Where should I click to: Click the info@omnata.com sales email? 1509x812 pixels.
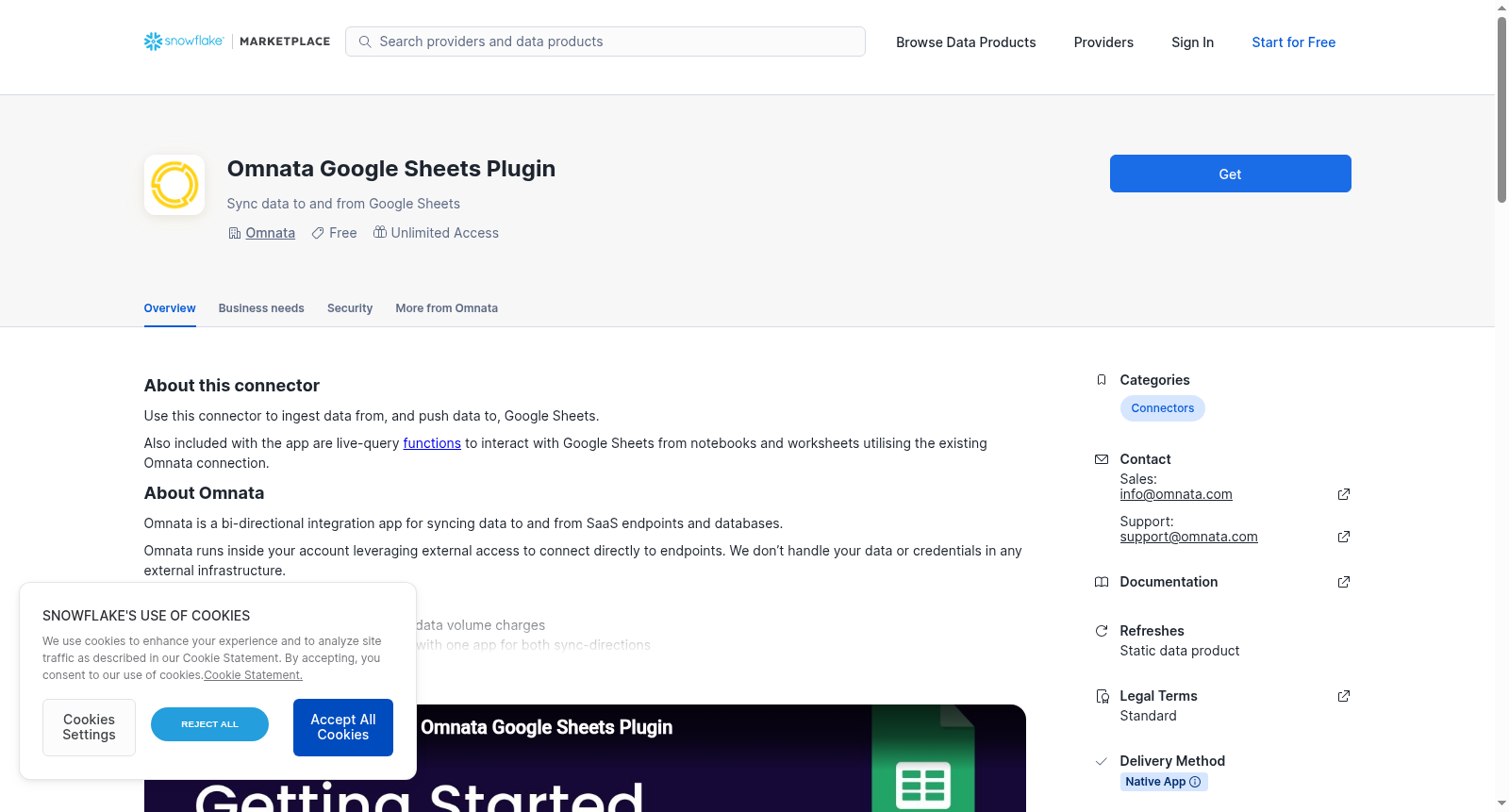[x=1176, y=494]
